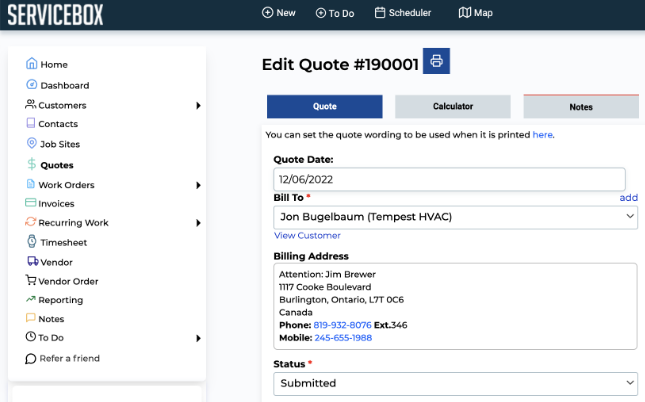Go to Dashboard in the sidebar
This screenshot has height=402, width=645.
(65, 85)
